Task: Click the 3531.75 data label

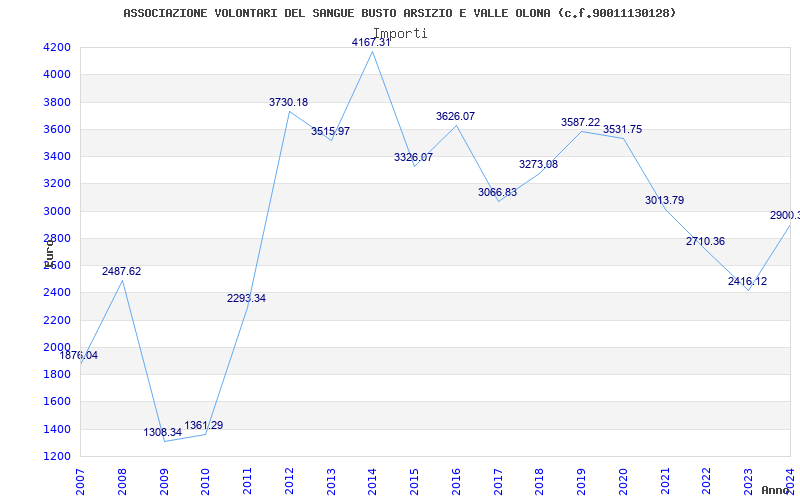Action: (x=622, y=130)
